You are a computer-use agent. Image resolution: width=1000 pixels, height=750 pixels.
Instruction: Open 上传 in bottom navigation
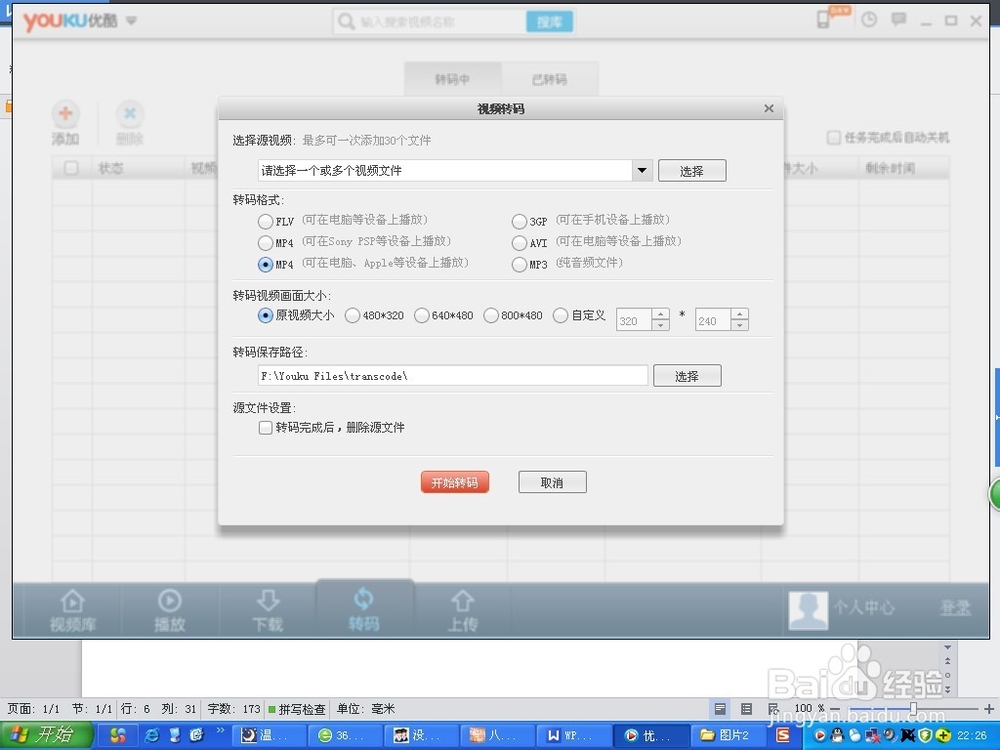tap(462, 610)
